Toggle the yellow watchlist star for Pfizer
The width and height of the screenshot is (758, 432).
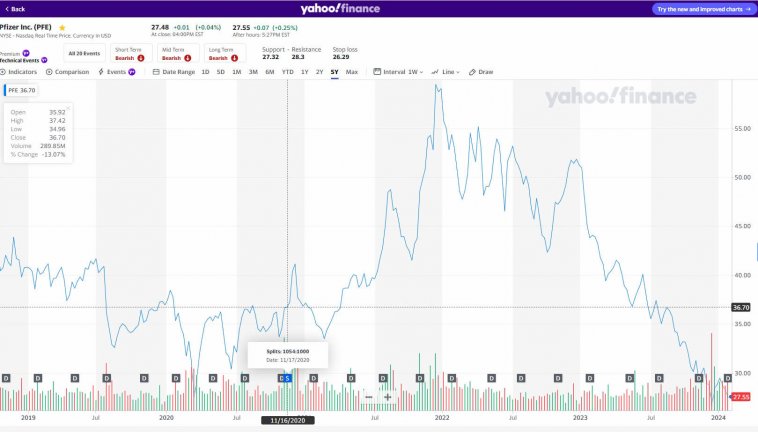[x=62, y=28]
